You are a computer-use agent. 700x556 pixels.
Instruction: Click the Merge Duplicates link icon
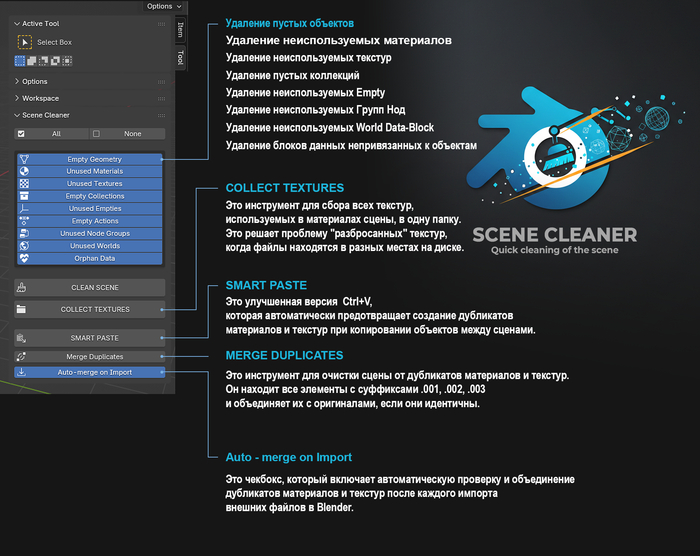pos(21,356)
